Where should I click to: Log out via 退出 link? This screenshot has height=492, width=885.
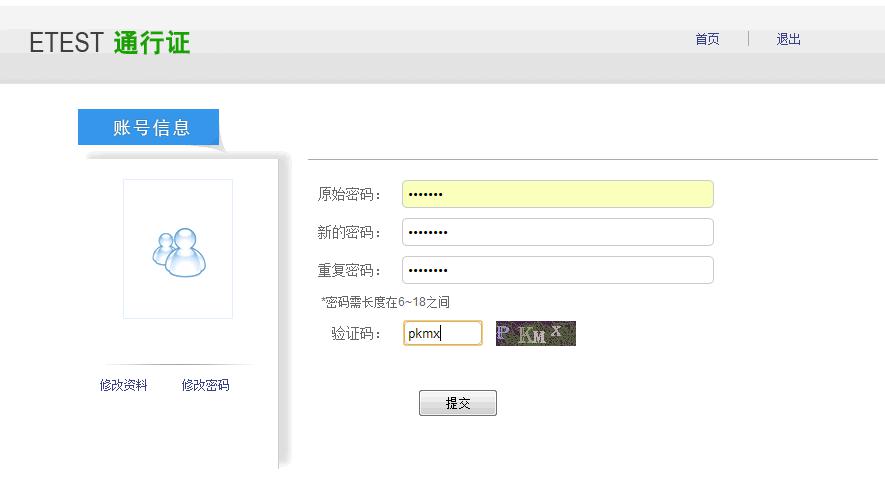(x=788, y=39)
